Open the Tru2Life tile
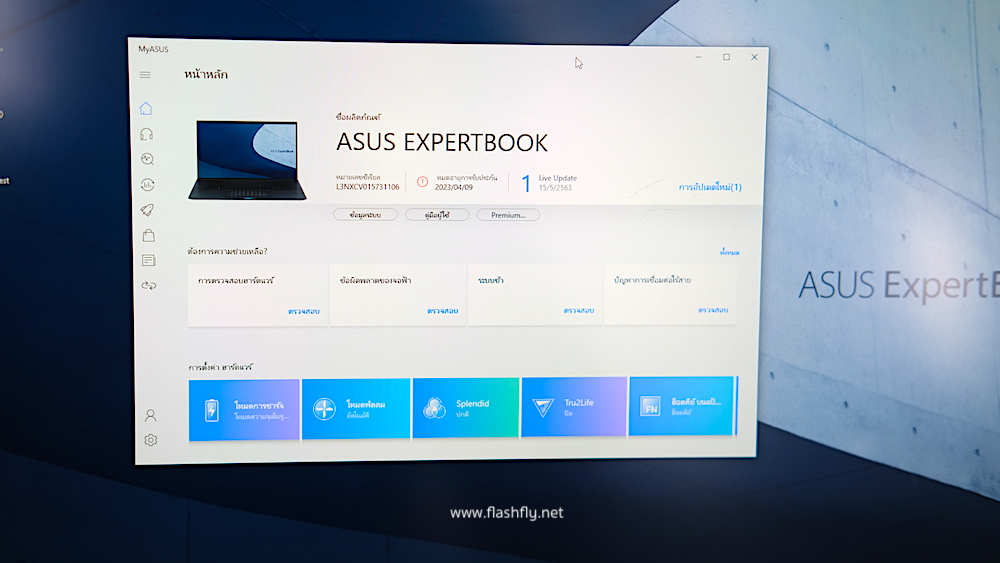The image size is (1000, 563). pyautogui.click(x=573, y=406)
